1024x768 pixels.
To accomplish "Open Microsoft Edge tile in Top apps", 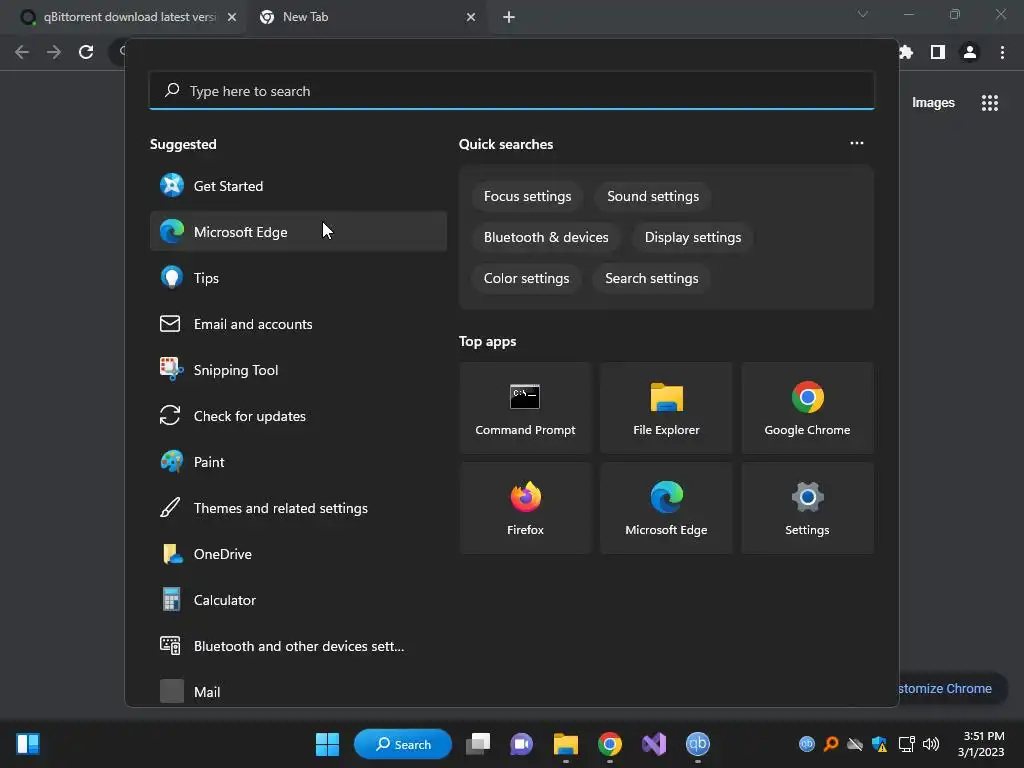I will tap(666, 508).
